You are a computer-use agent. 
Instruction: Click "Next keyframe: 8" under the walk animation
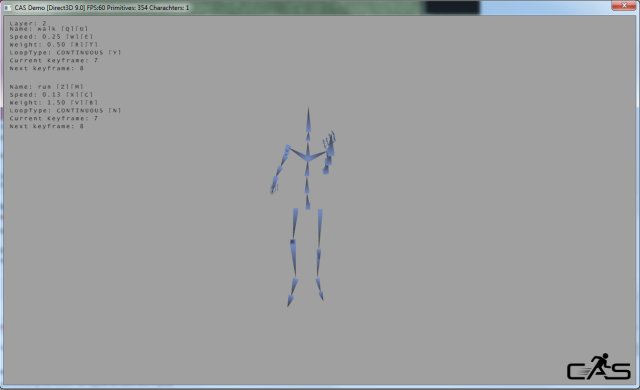tap(47, 68)
